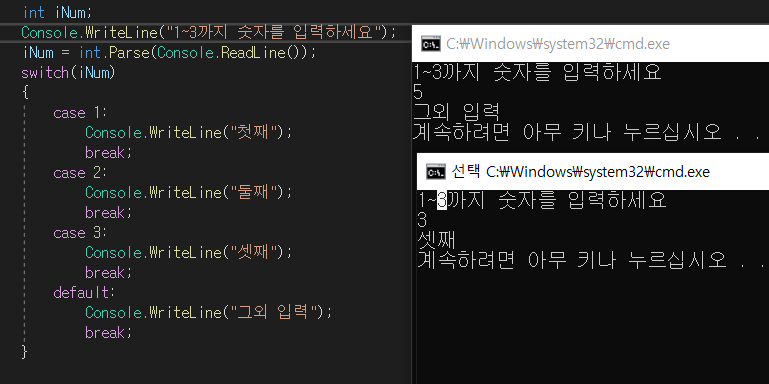Image resolution: width=769 pixels, height=384 pixels.
Task: Click the WriteLine("둘째") code line
Action: 188,193
